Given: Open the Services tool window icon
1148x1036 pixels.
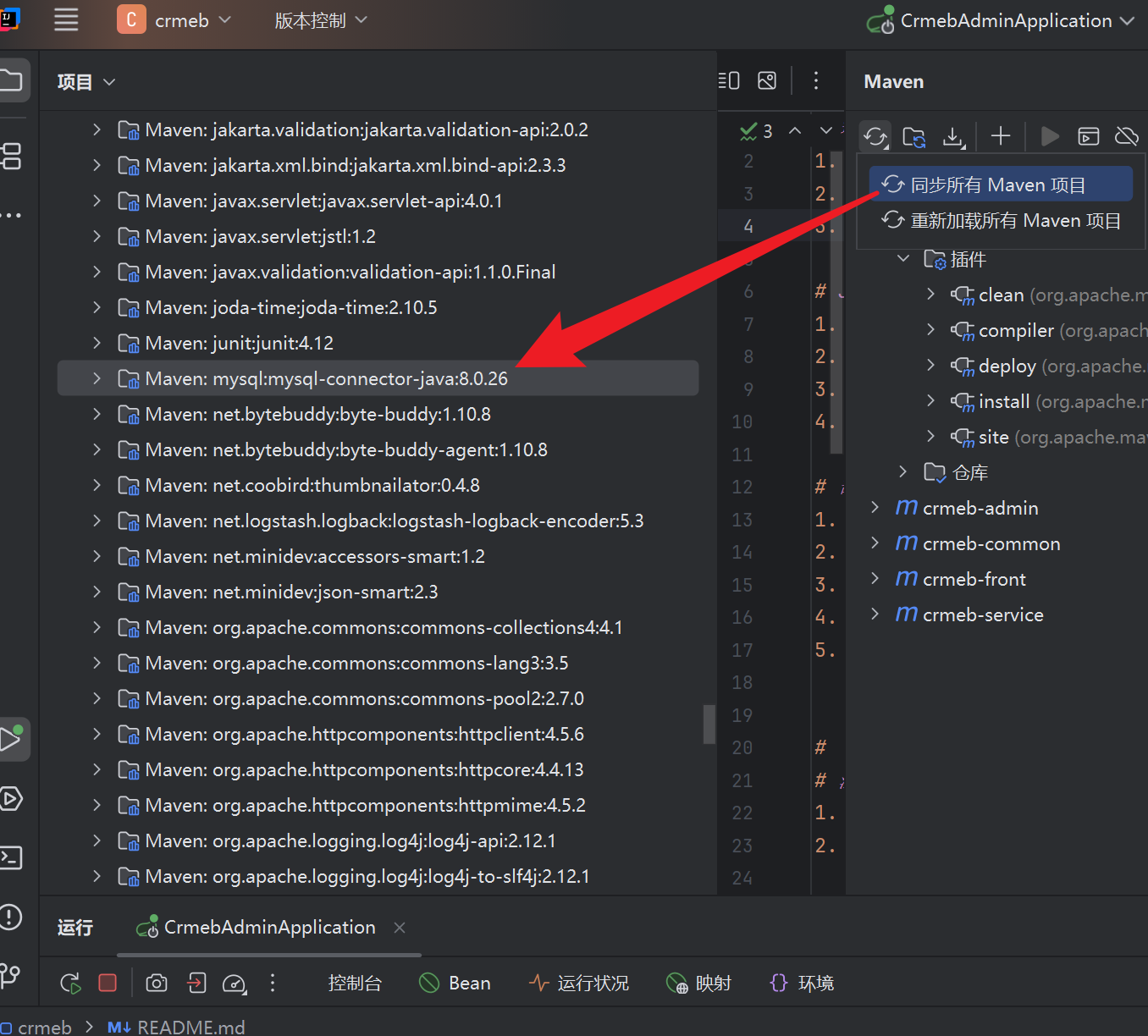Looking at the screenshot, I should (x=12, y=798).
